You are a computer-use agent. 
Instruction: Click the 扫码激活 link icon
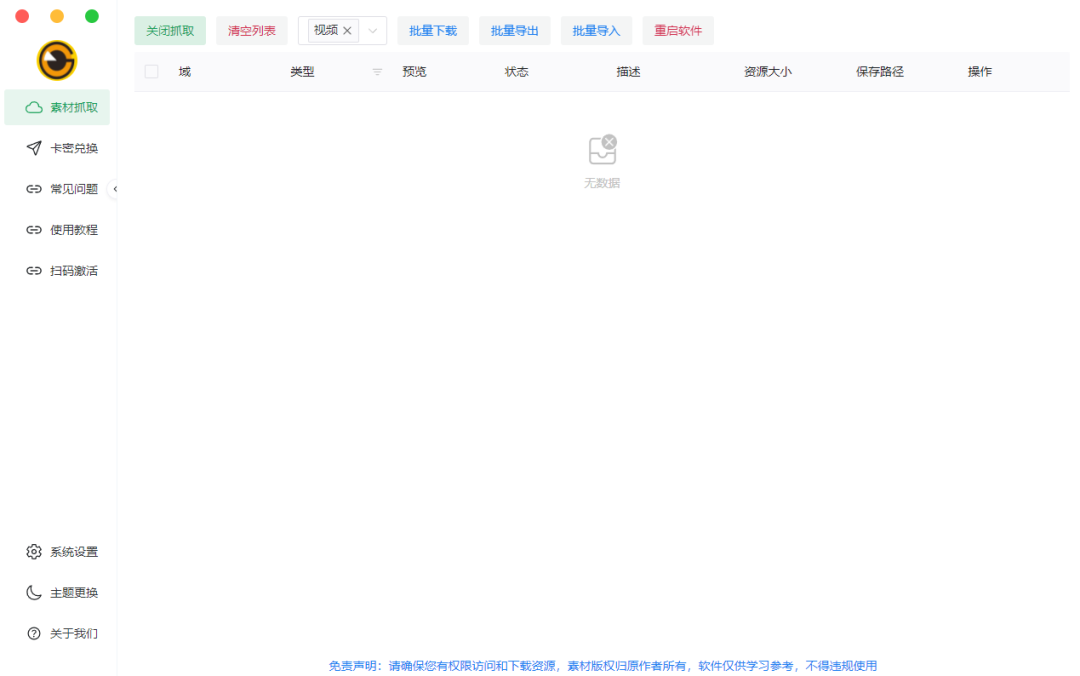click(34, 271)
